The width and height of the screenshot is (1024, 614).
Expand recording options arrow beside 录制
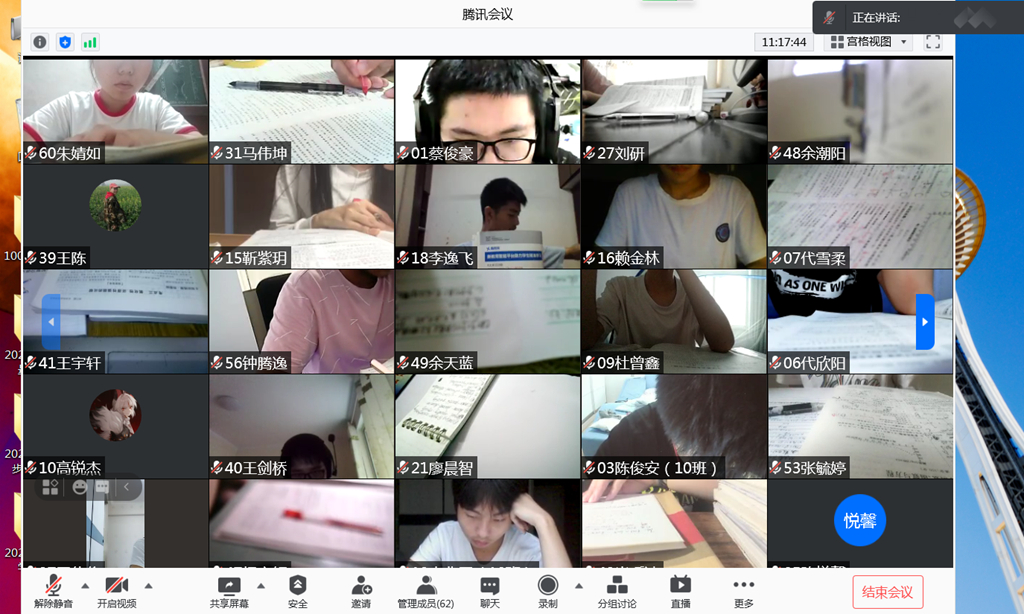pyautogui.click(x=579, y=586)
